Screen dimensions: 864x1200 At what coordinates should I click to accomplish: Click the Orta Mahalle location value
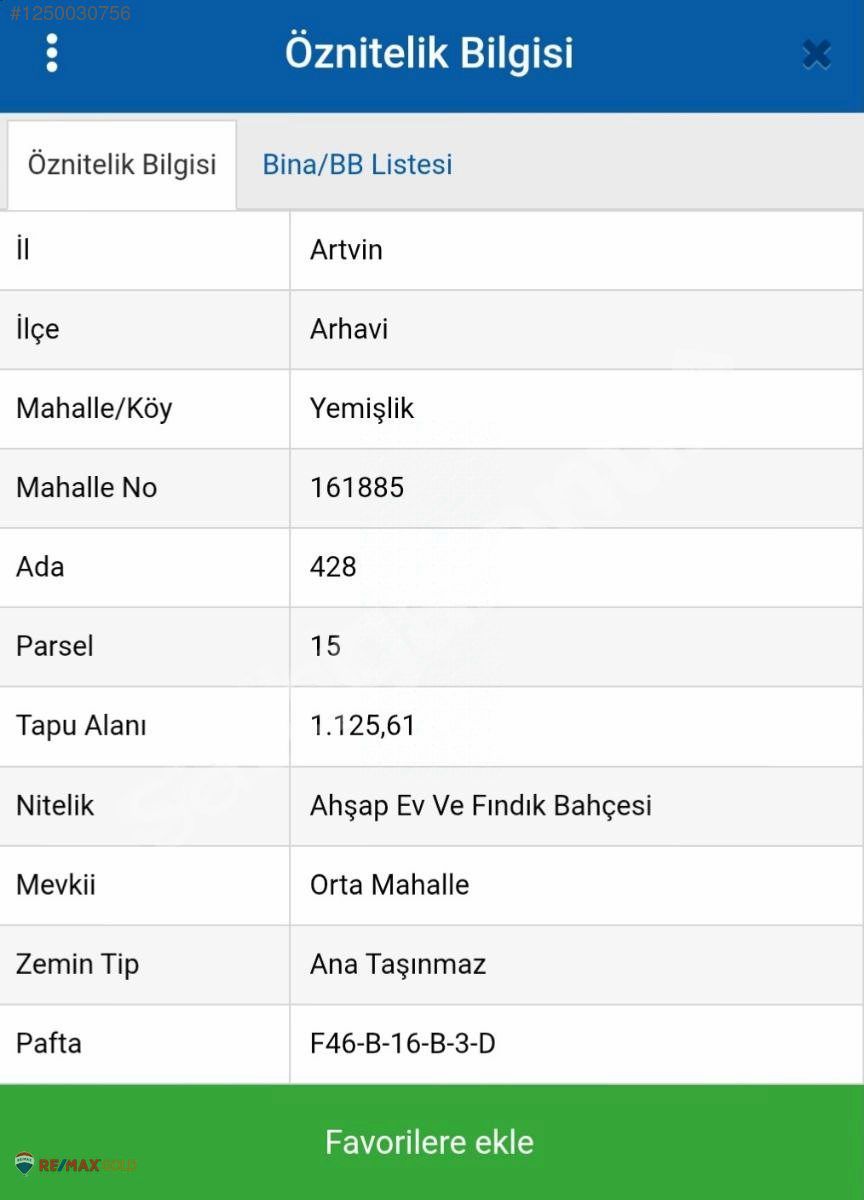(x=389, y=884)
